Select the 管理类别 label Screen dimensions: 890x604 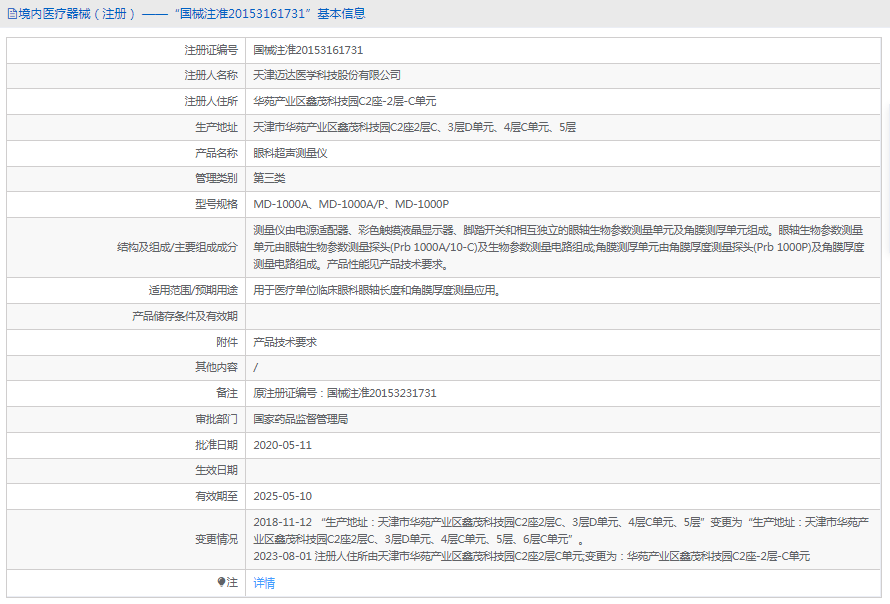pos(216,178)
